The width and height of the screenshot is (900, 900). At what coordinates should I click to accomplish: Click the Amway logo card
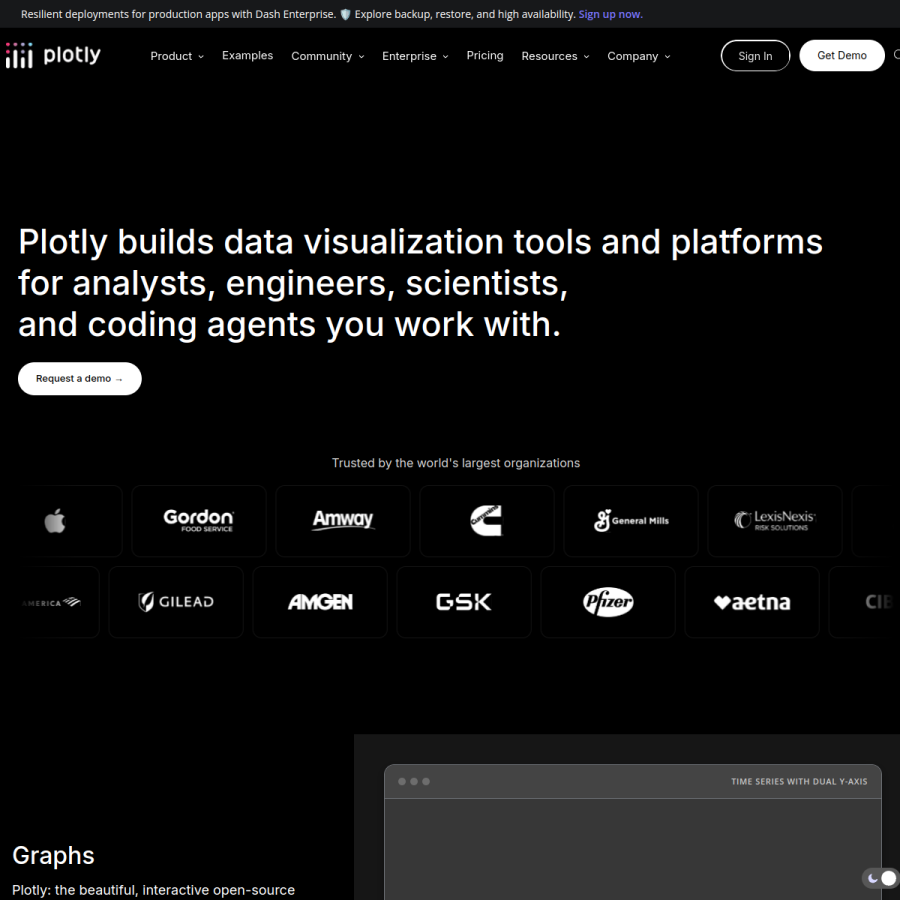pyautogui.click(x=343, y=521)
